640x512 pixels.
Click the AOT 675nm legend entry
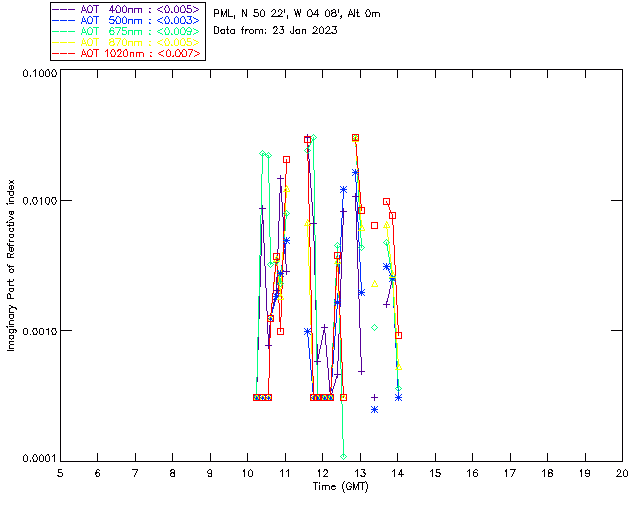point(127,31)
